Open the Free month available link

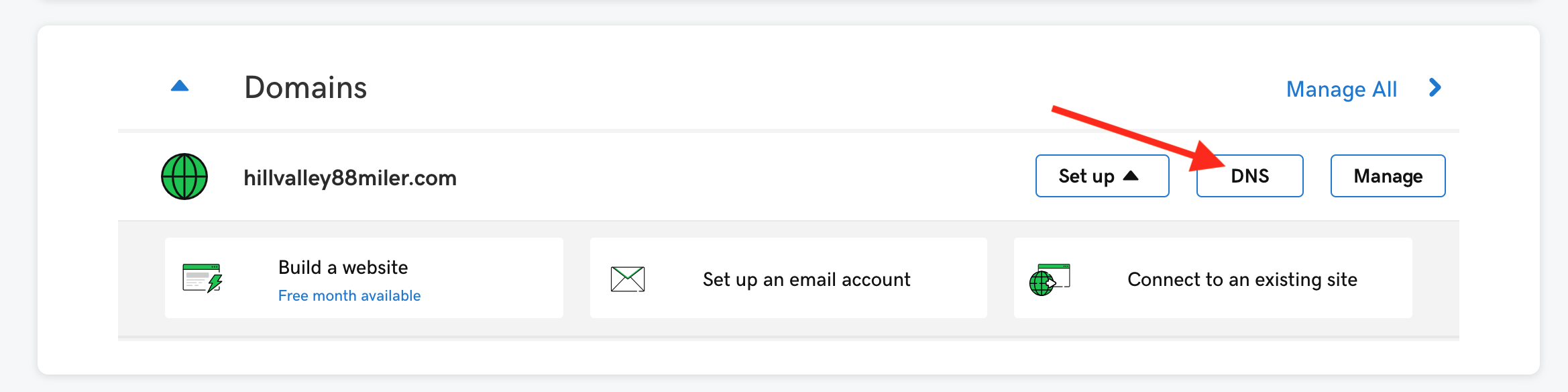tap(349, 295)
